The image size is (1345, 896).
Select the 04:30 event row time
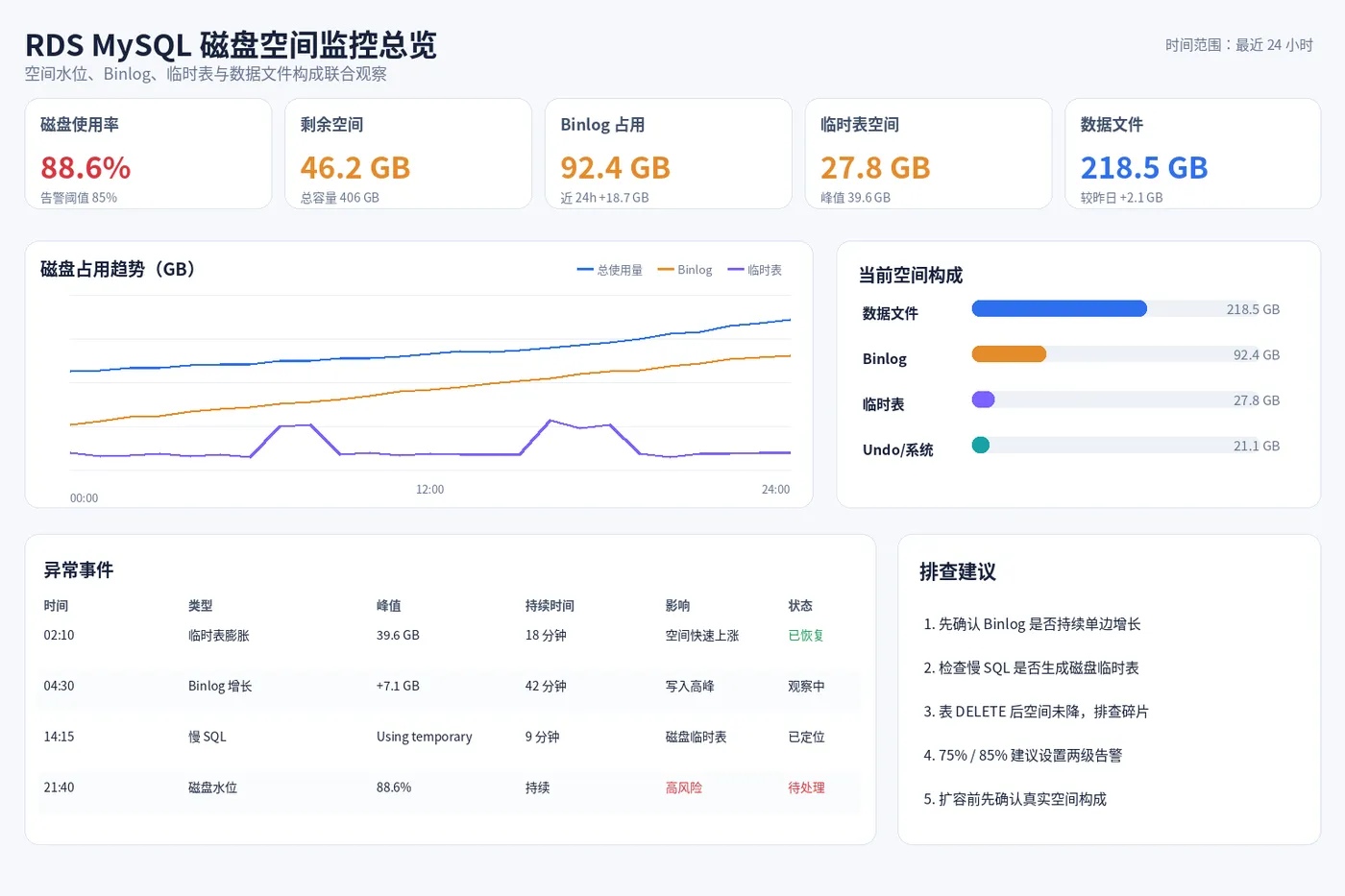(59, 687)
